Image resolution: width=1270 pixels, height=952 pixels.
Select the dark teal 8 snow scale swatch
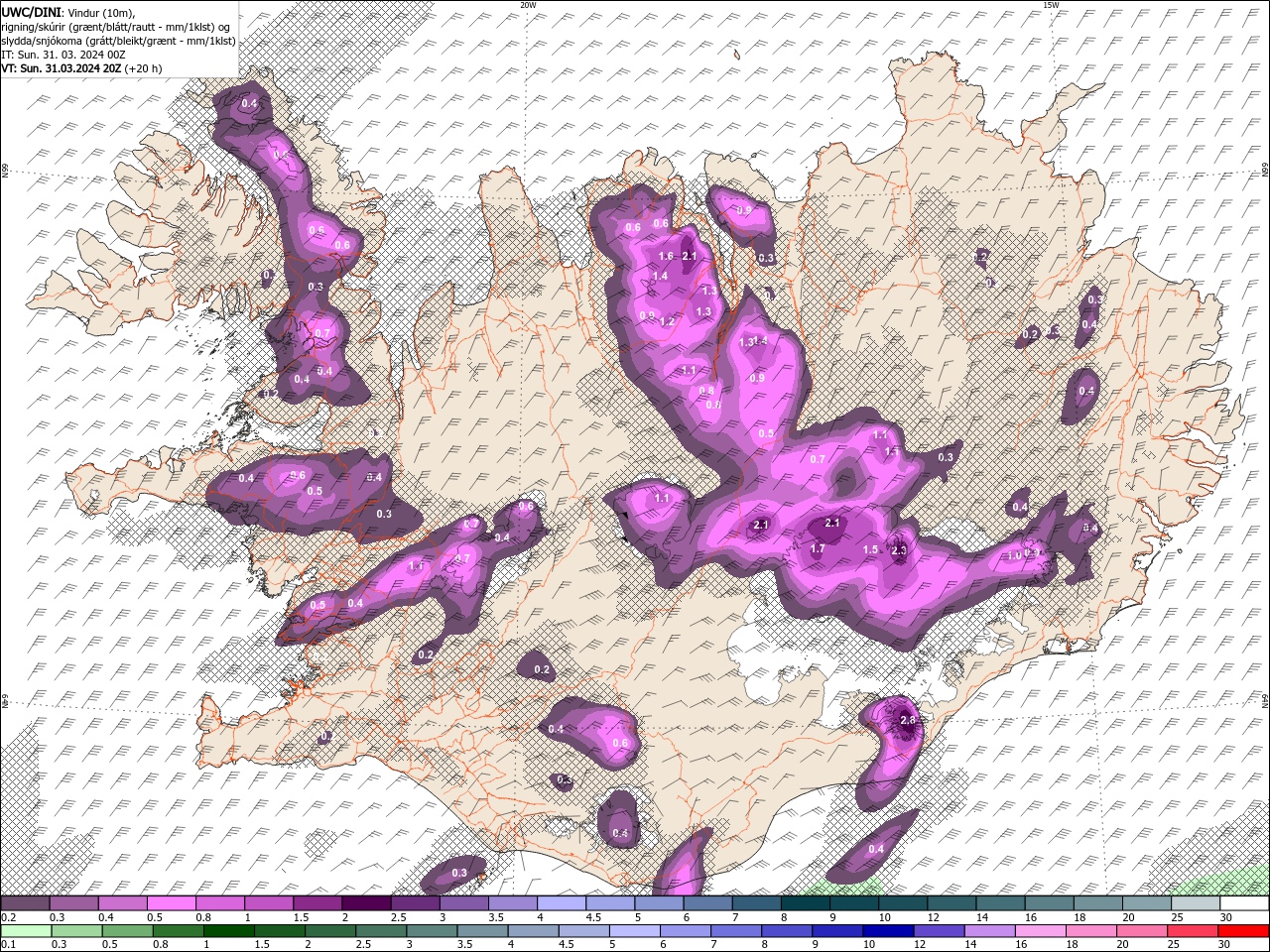[x=806, y=903]
